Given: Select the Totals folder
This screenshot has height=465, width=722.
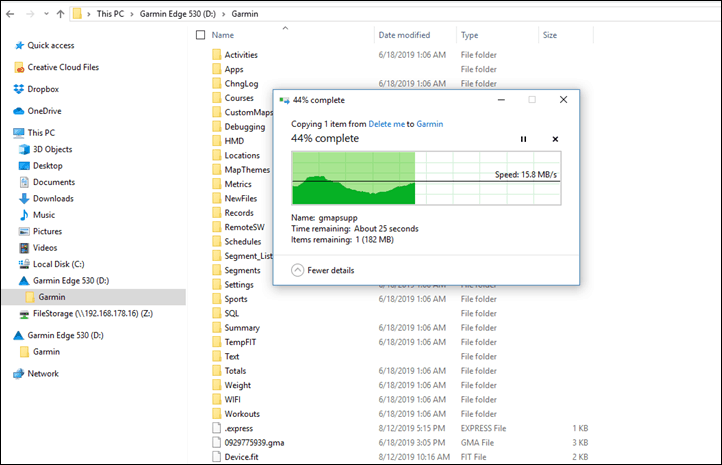Looking at the screenshot, I should coord(235,371).
